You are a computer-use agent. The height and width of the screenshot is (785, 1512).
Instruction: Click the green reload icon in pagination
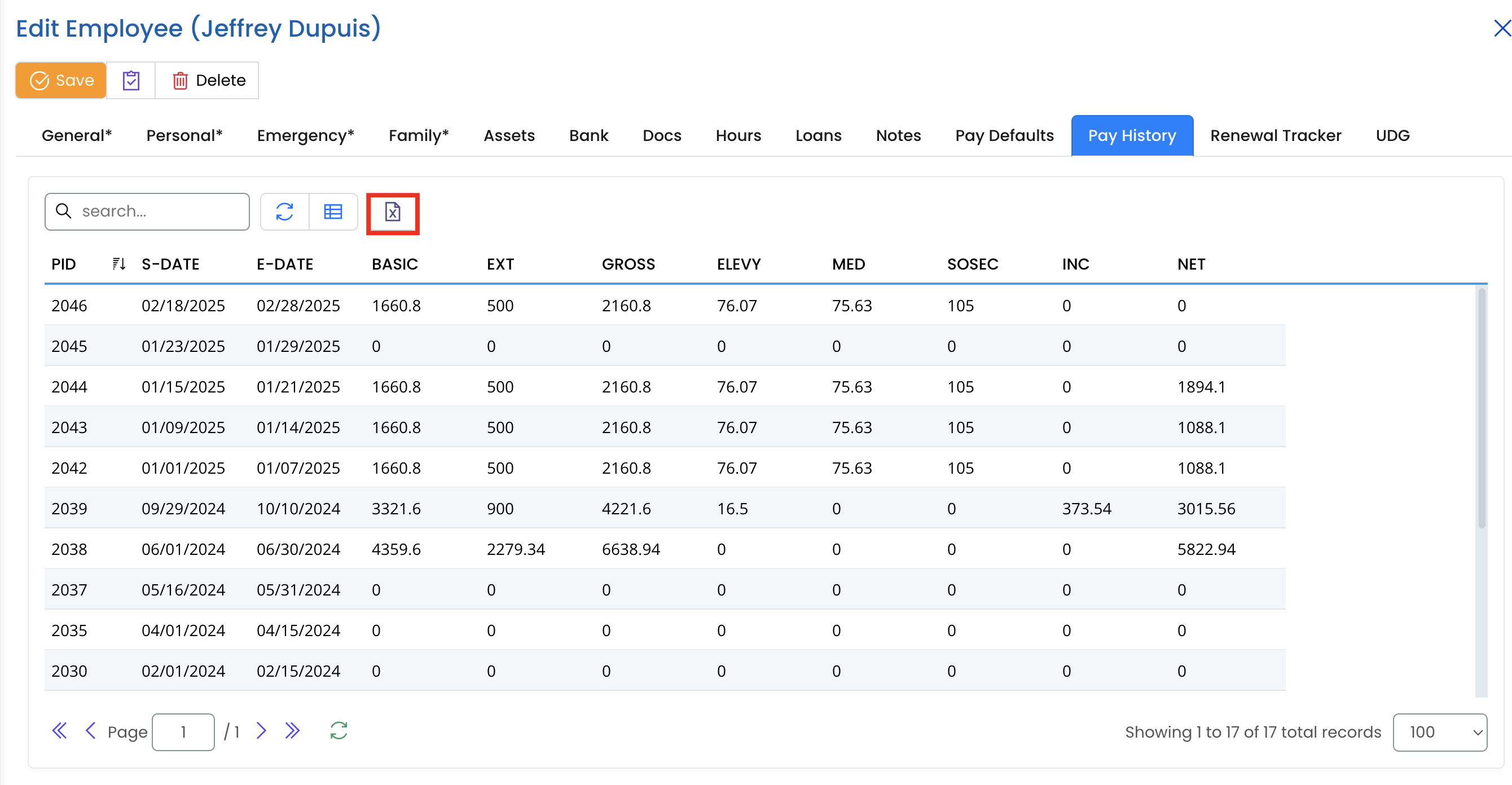(339, 731)
